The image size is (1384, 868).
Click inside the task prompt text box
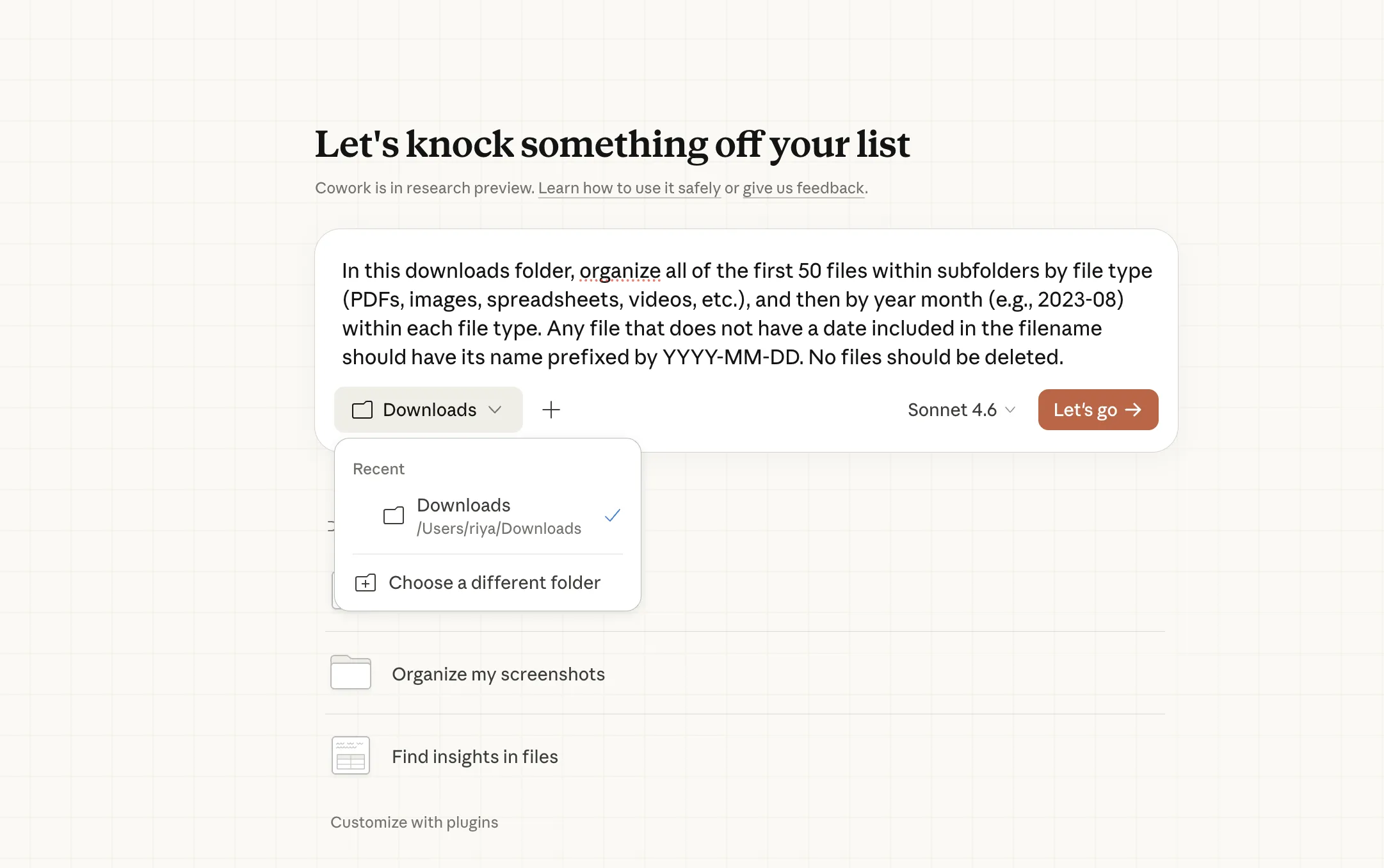tap(746, 314)
